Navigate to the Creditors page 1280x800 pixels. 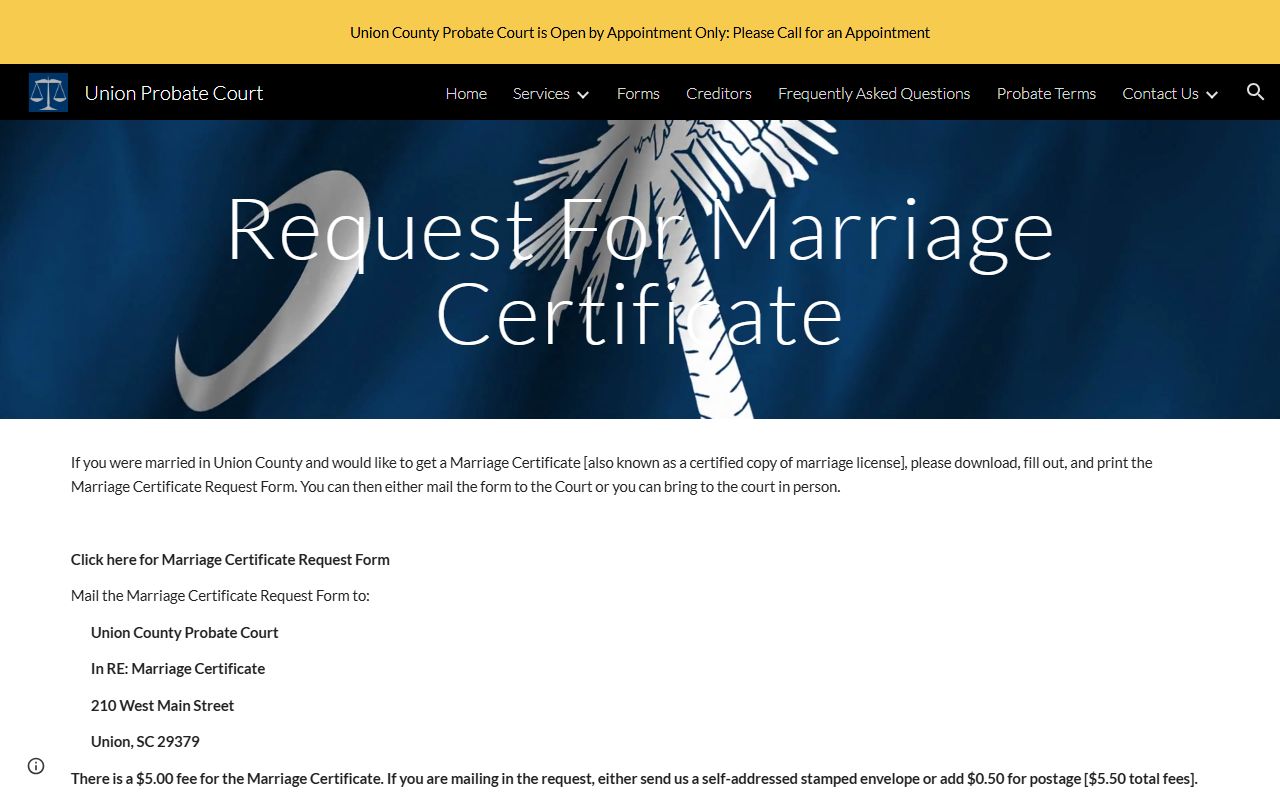pyautogui.click(x=719, y=93)
